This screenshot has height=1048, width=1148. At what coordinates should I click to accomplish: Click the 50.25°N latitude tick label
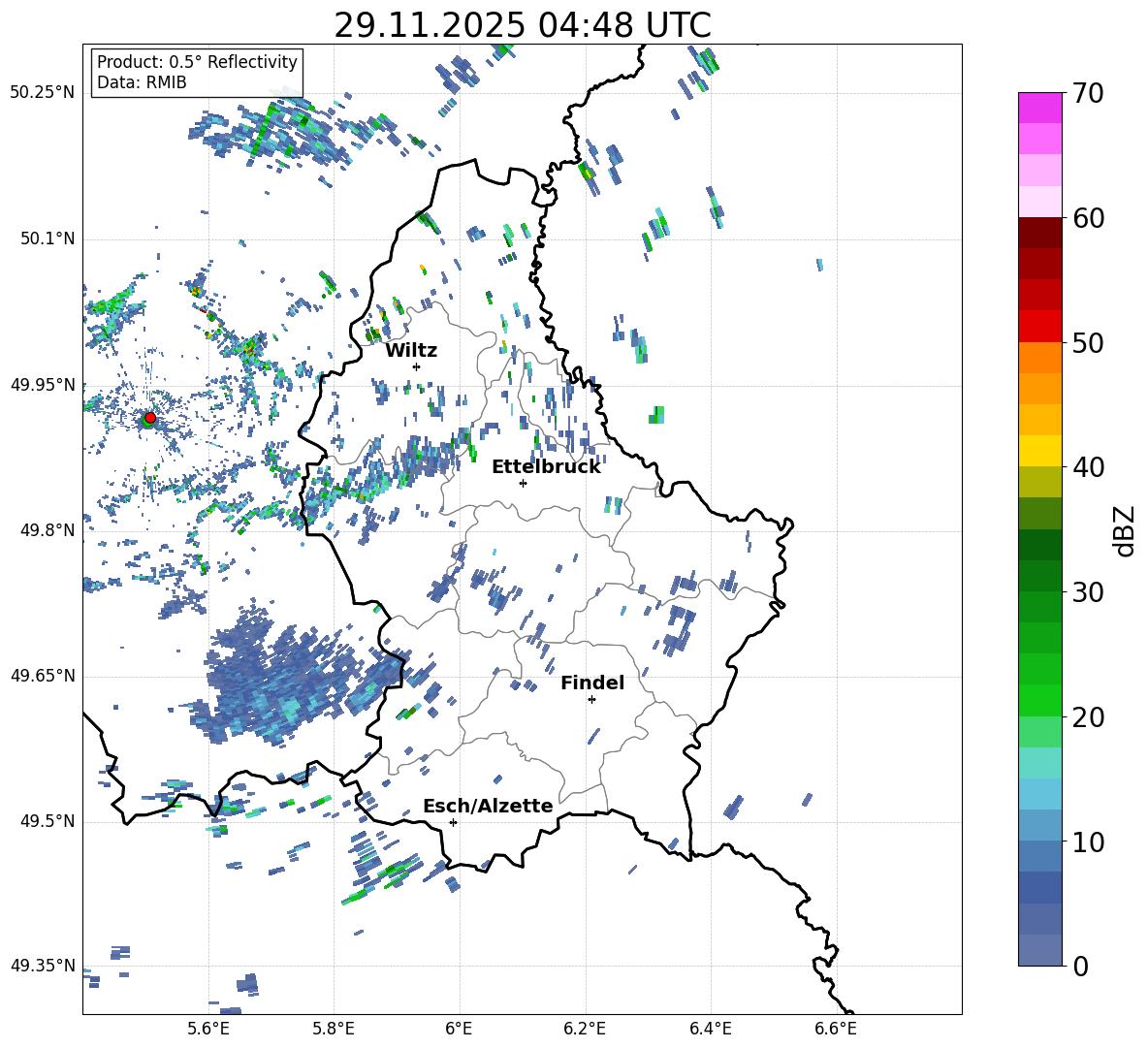point(42,93)
